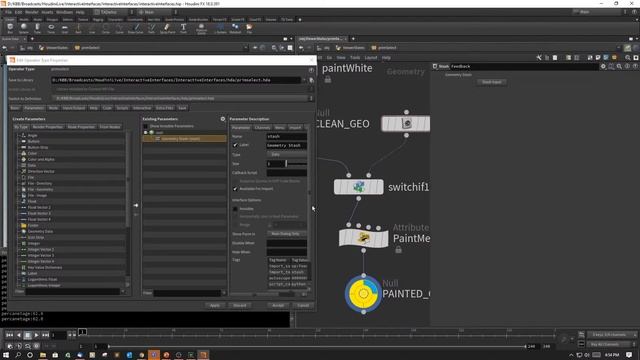Click the Discard button
Image resolution: width=640 pixels, height=360 pixels.
240,305
